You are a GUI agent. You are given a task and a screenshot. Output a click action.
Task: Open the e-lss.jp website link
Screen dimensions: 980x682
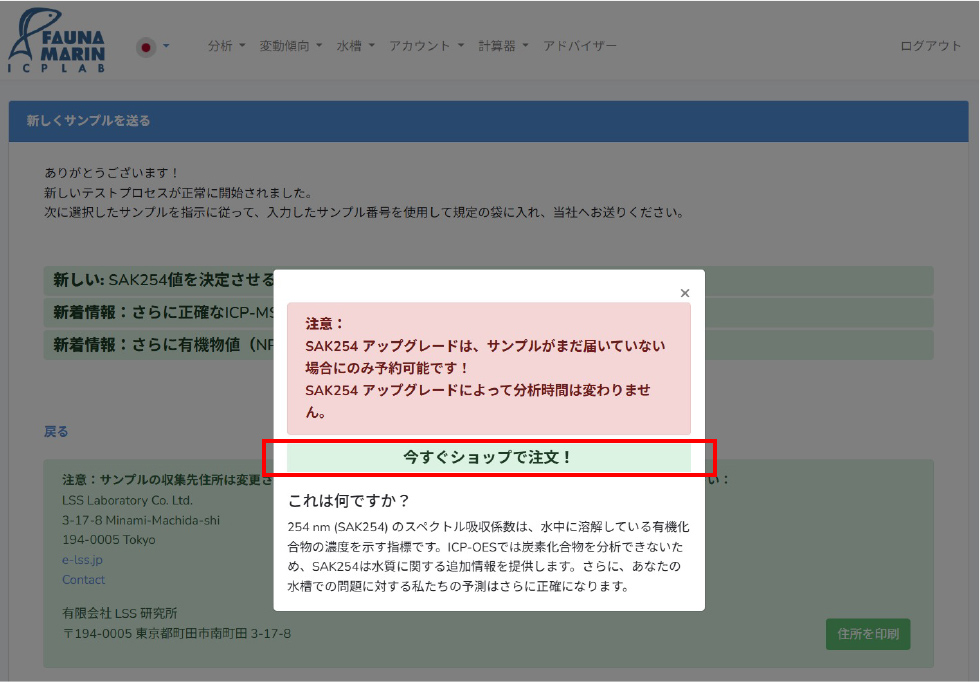[x=82, y=560]
